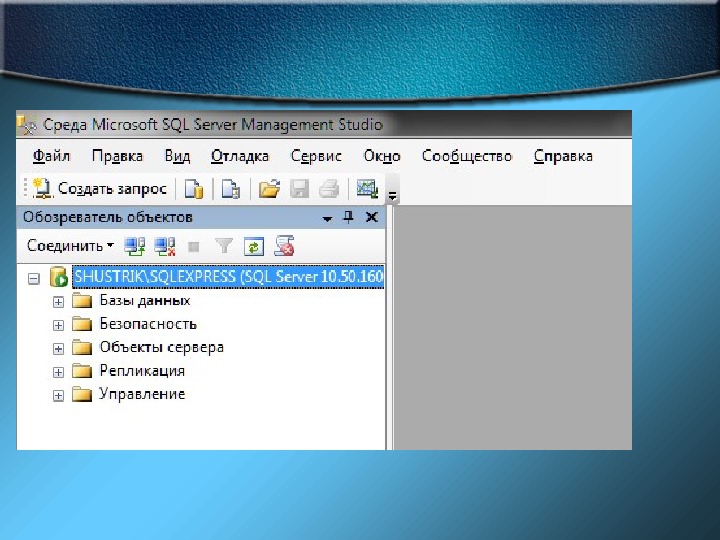Click connect Object Explorer icon
720x540 pixels.
coord(135,246)
